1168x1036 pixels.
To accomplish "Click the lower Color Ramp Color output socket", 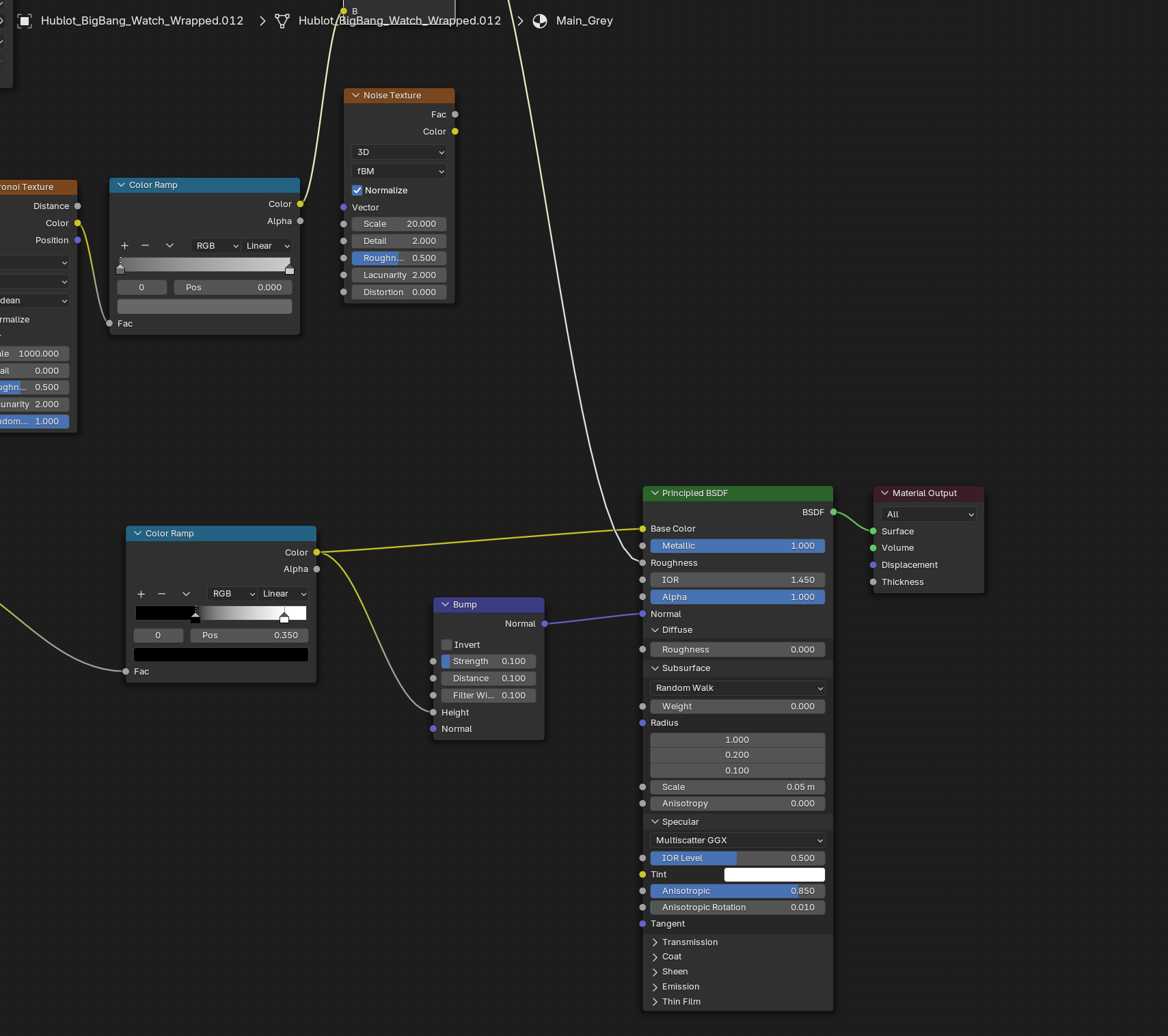I will coord(316,552).
